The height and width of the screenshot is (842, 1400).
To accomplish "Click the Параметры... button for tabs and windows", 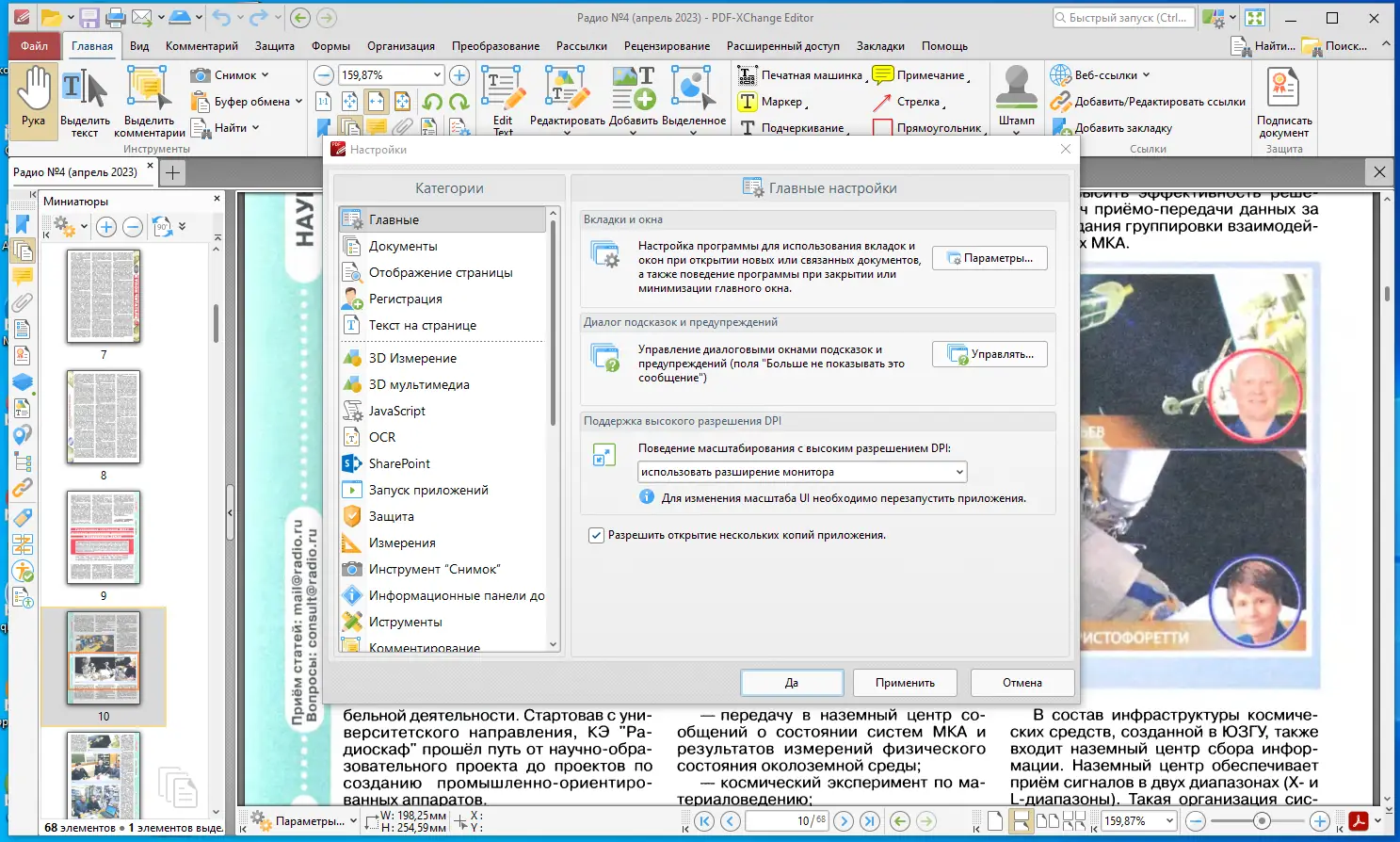I will [x=990, y=258].
